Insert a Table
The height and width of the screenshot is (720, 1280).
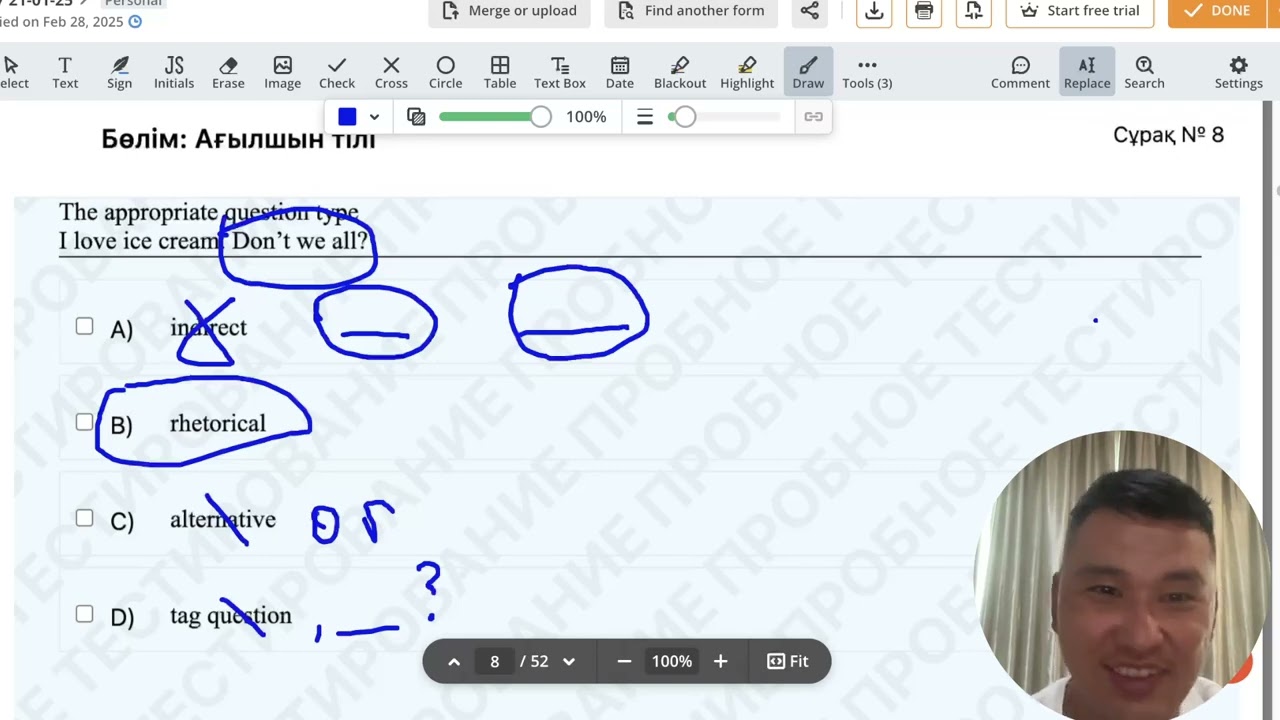(500, 73)
